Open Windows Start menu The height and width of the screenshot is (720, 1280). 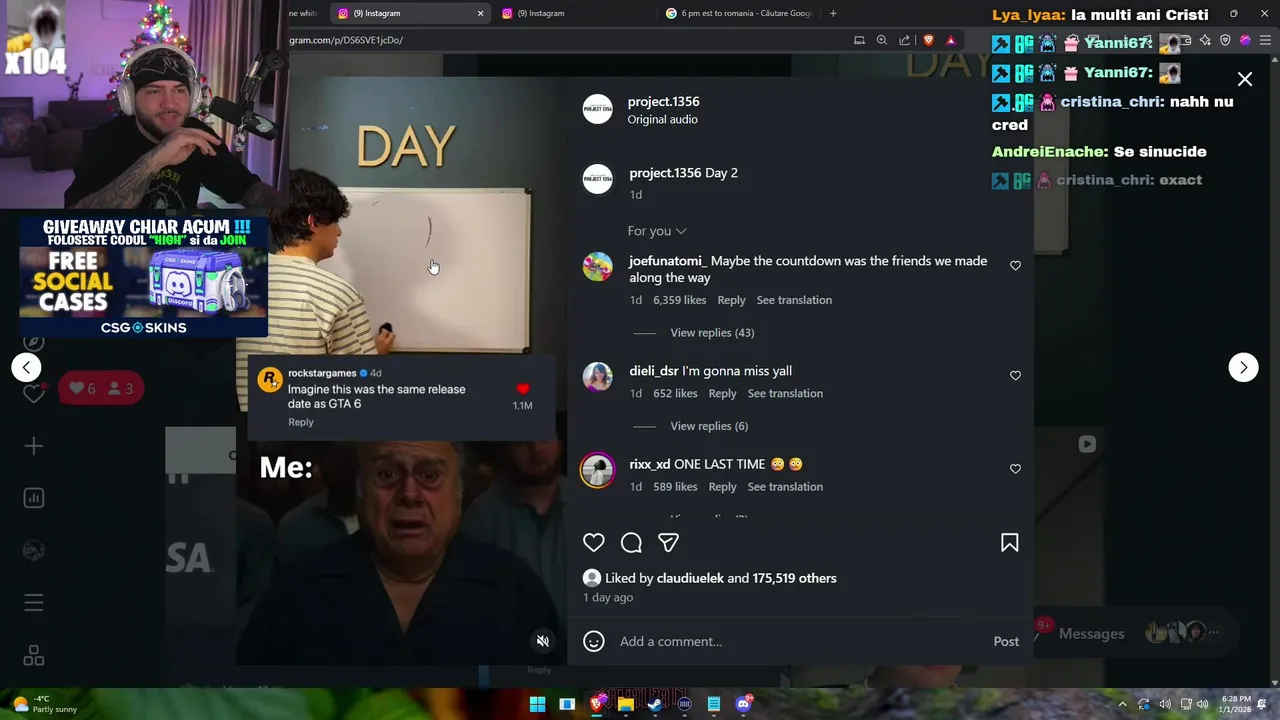pos(537,704)
